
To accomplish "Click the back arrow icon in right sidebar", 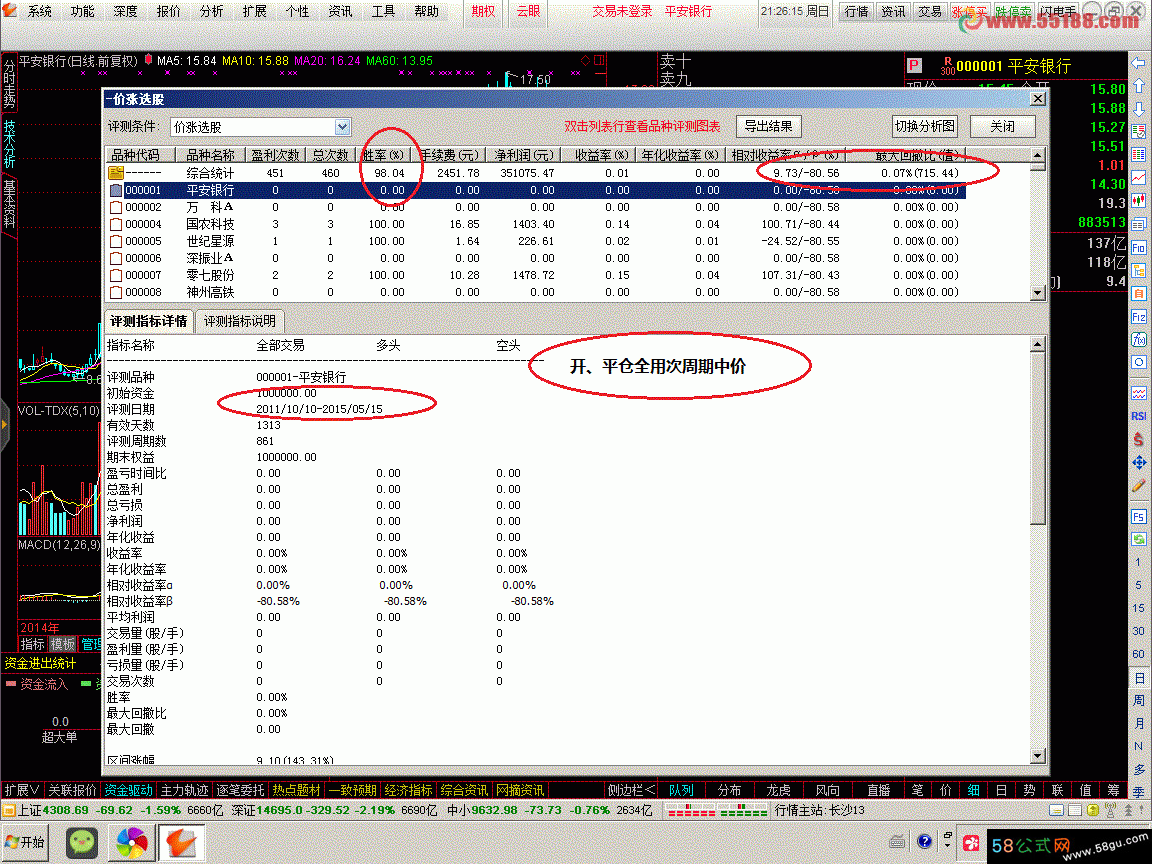I will coord(1138,64).
